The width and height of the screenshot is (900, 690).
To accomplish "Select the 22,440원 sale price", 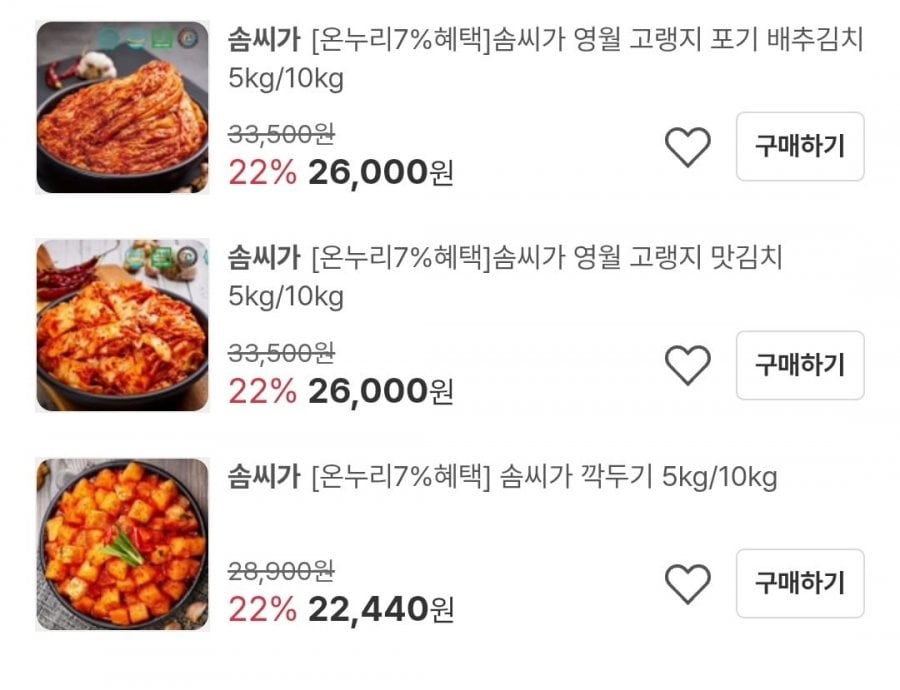I will point(380,608).
